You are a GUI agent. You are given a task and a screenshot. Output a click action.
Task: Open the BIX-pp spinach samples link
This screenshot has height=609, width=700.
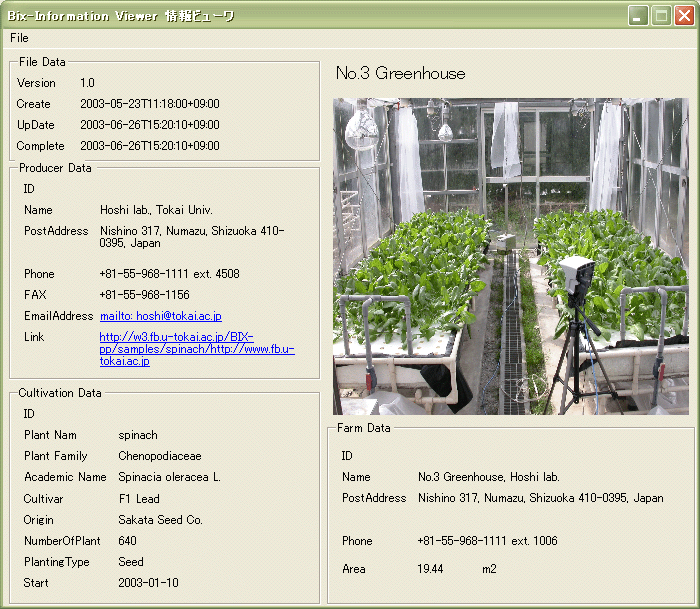190,349
